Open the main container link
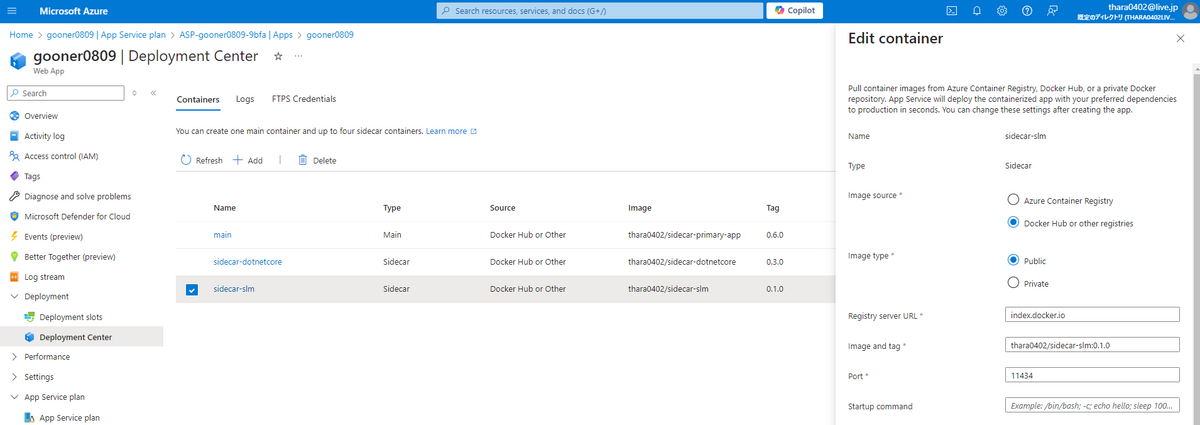 [x=222, y=235]
